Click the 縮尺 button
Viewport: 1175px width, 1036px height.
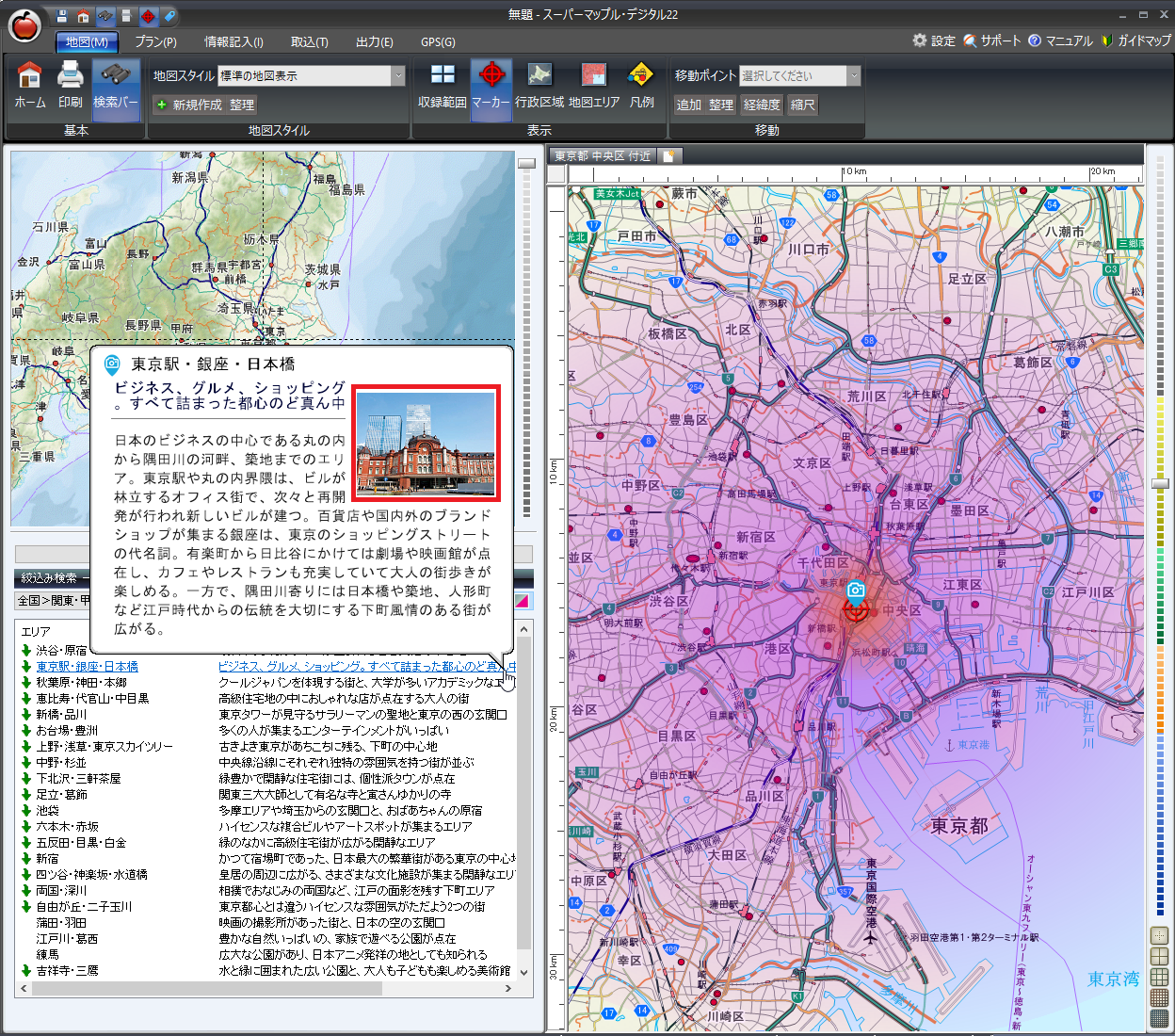pos(803,105)
